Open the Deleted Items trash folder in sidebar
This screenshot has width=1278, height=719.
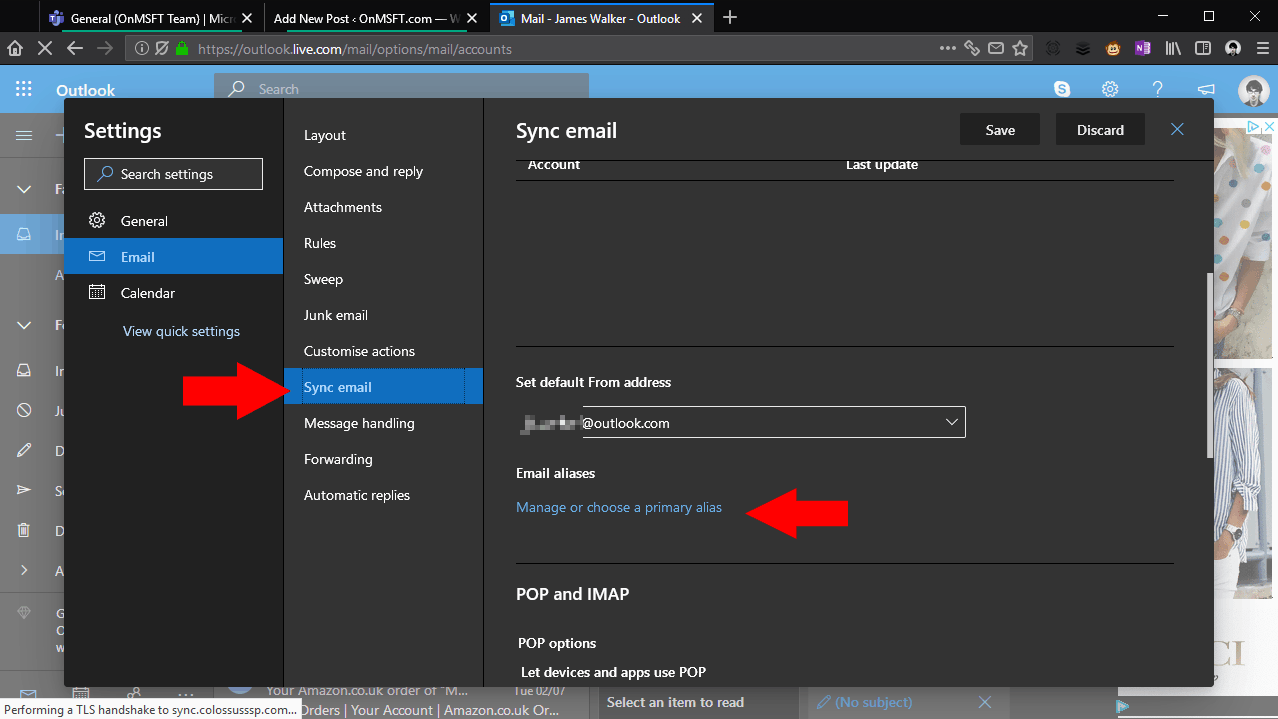(x=24, y=530)
